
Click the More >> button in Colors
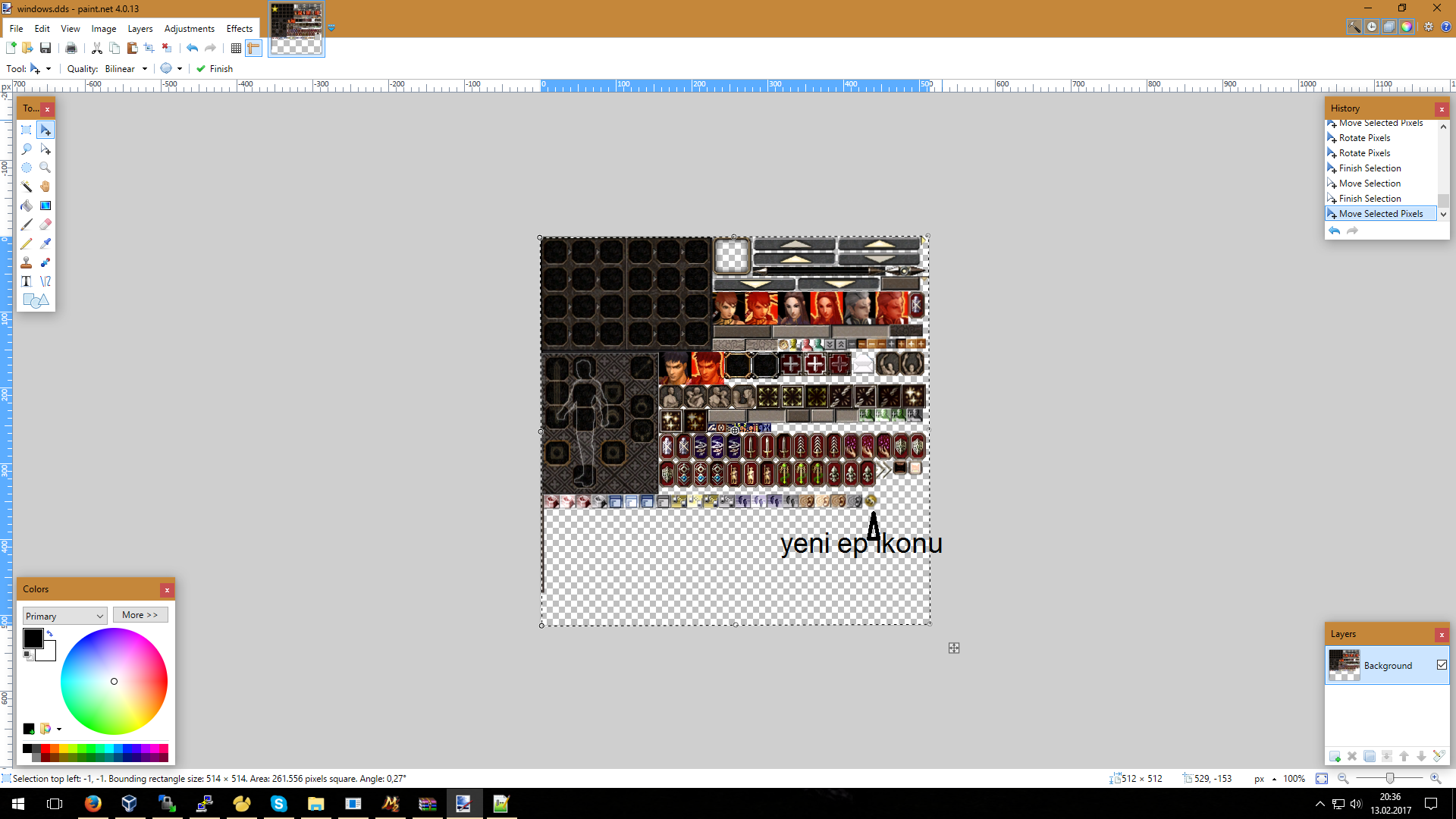click(x=140, y=615)
